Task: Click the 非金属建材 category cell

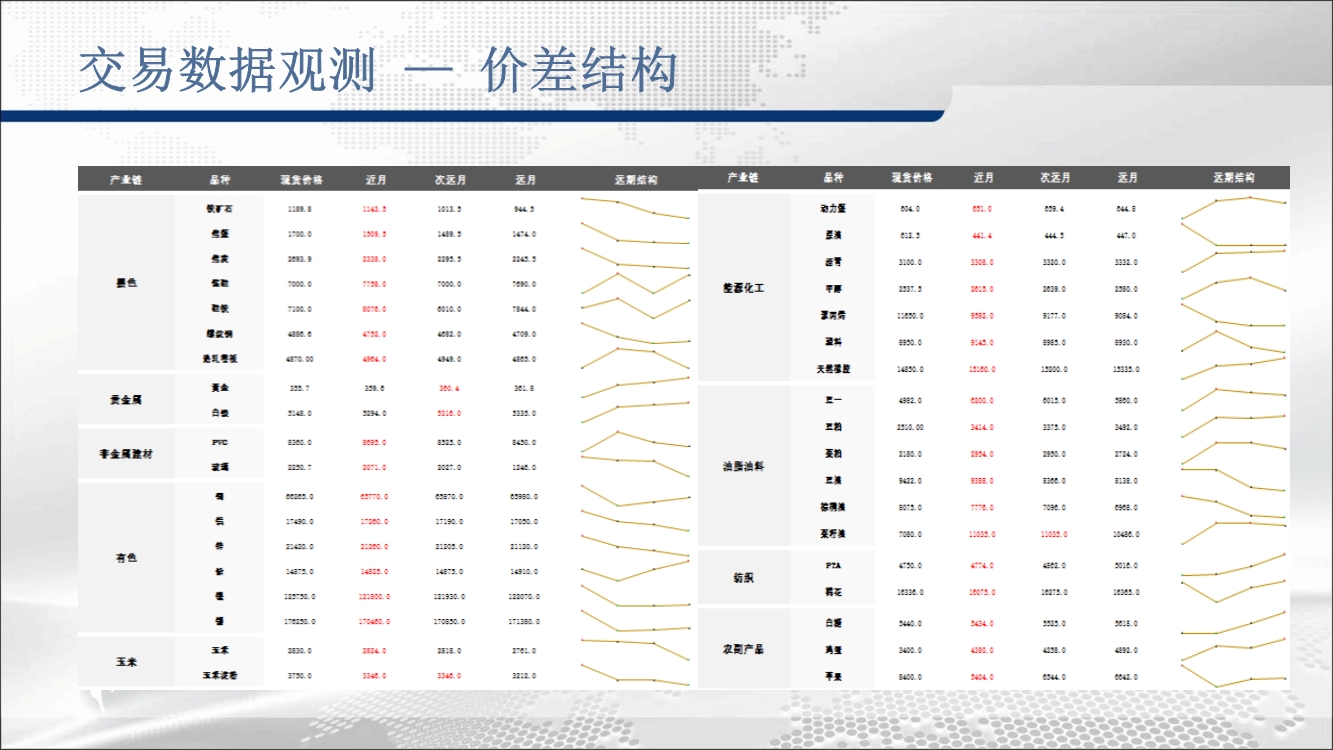Action: point(126,454)
